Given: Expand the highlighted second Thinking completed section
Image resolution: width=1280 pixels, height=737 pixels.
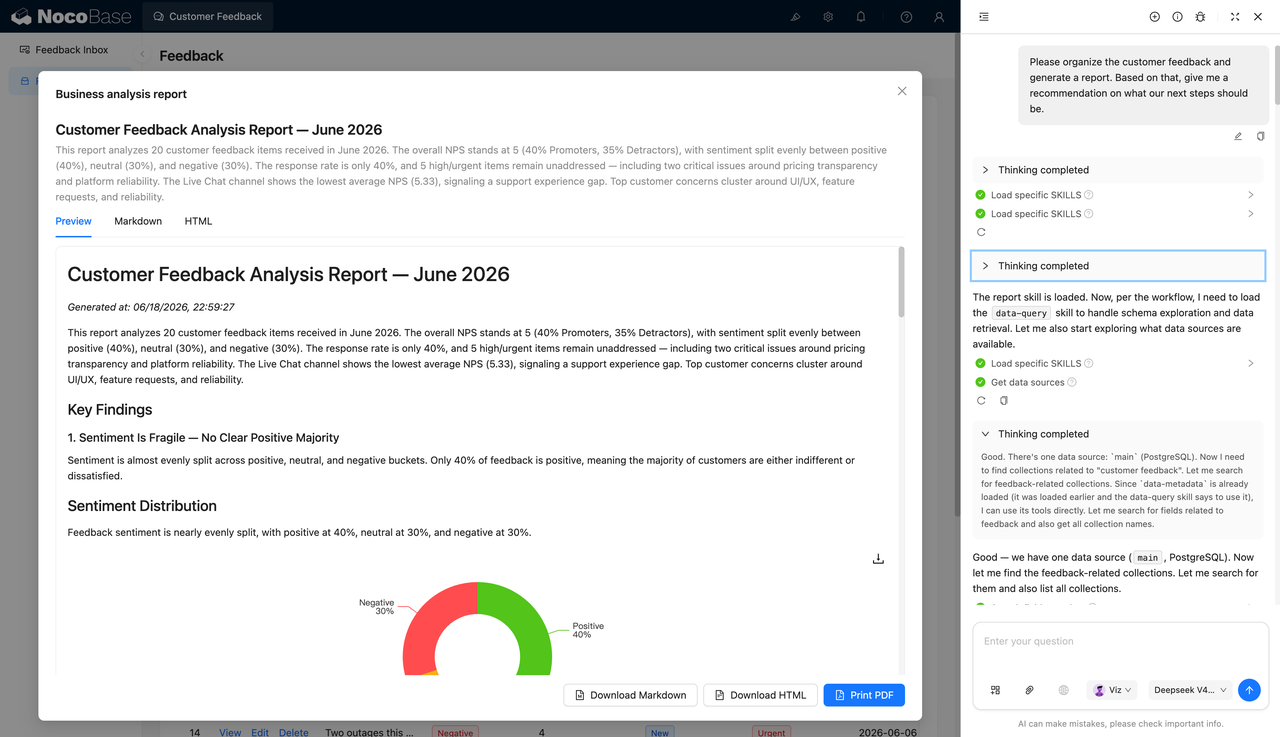Looking at the screenshot, I should pyautogui.click(x=1118, y=266).
